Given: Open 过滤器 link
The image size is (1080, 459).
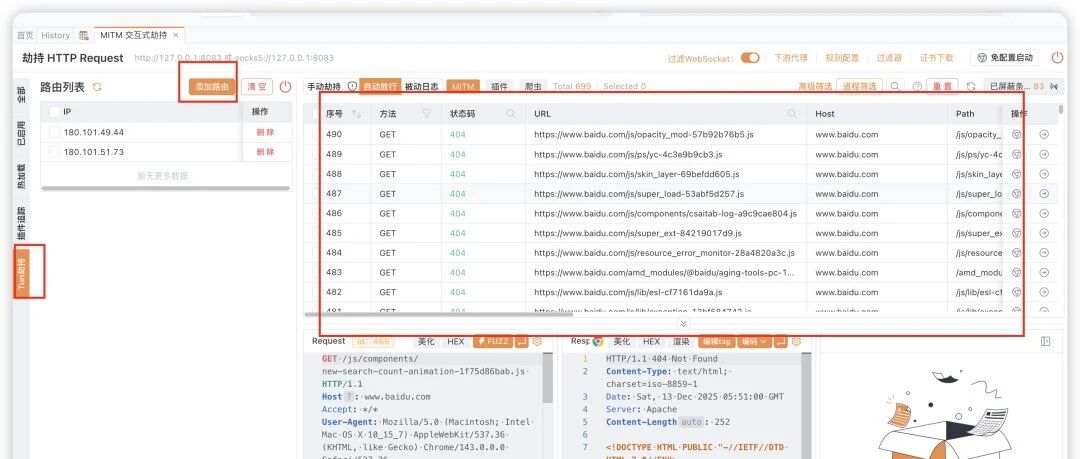Looking at the screenshot, I should point(889,58).
